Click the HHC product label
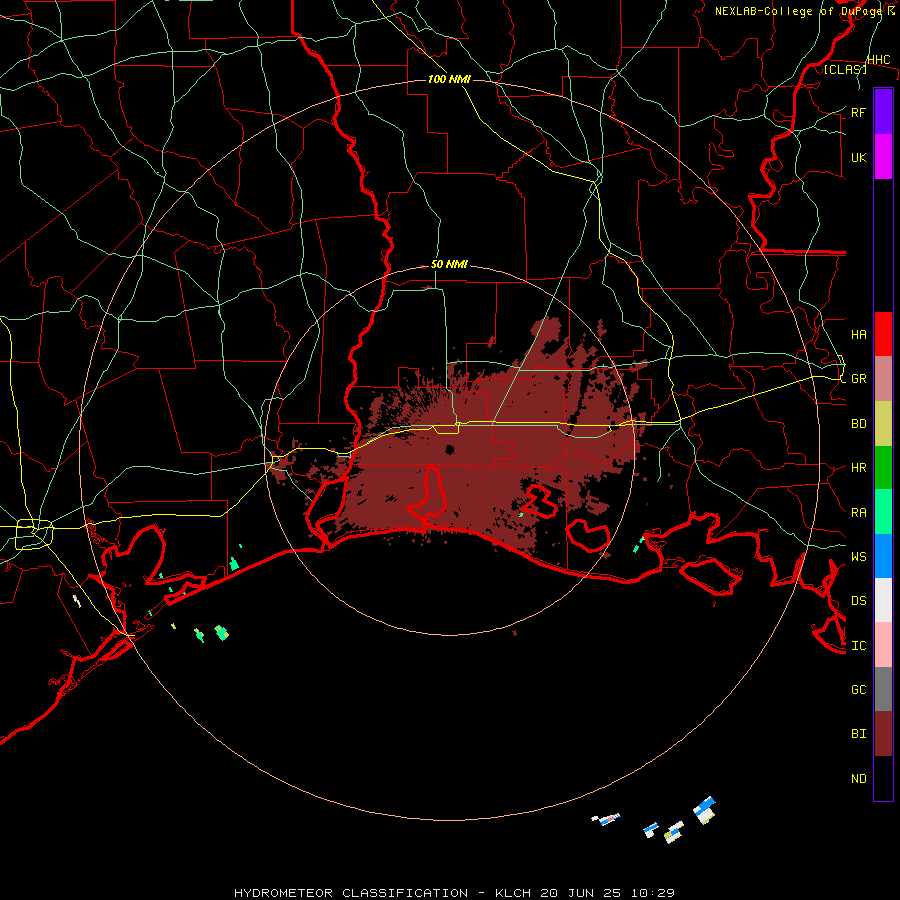The width and height of the screenshot is (900, 900). pyautogui.click(x=878, y=60)
